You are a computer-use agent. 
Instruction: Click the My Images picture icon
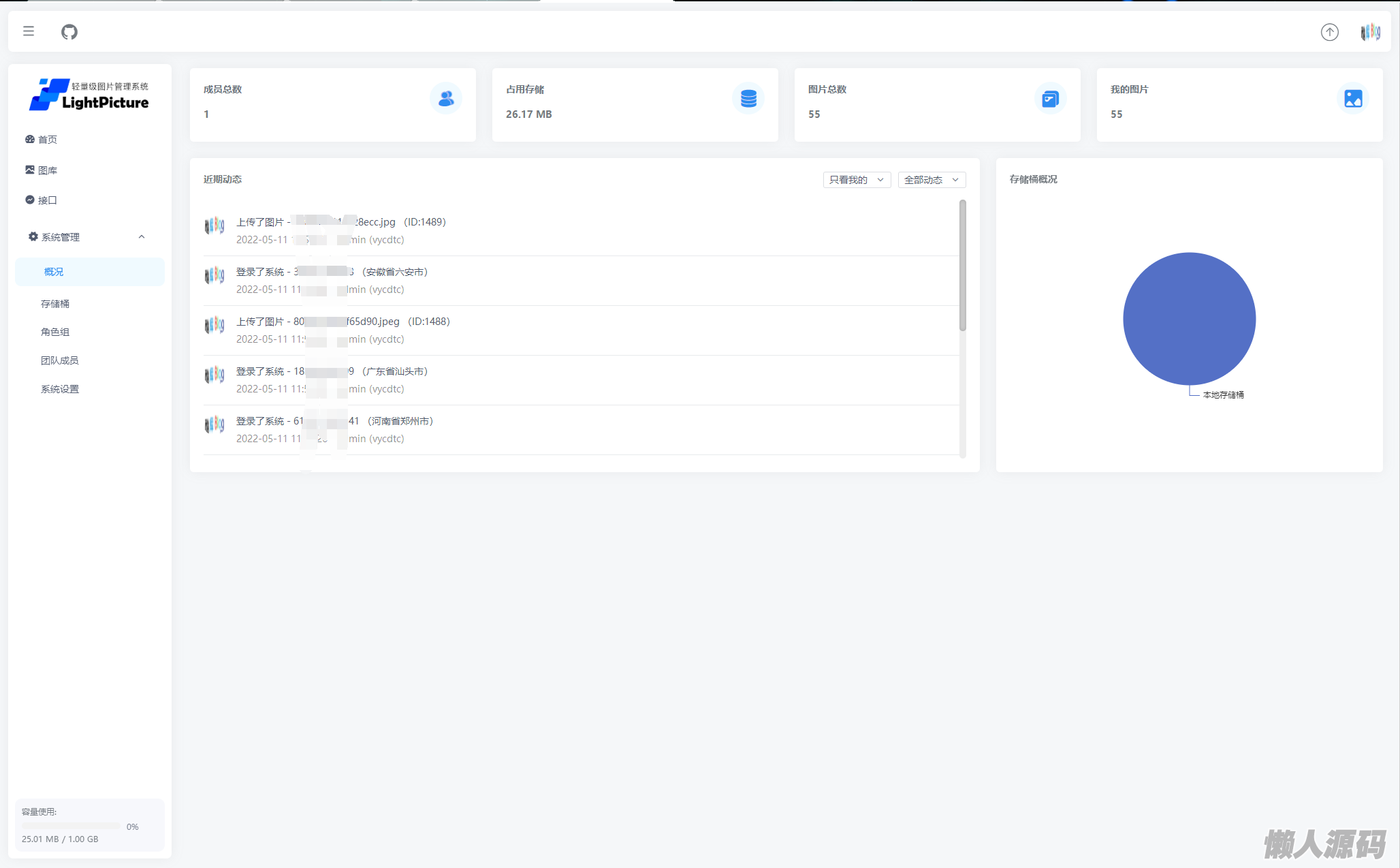point(1353,99)
